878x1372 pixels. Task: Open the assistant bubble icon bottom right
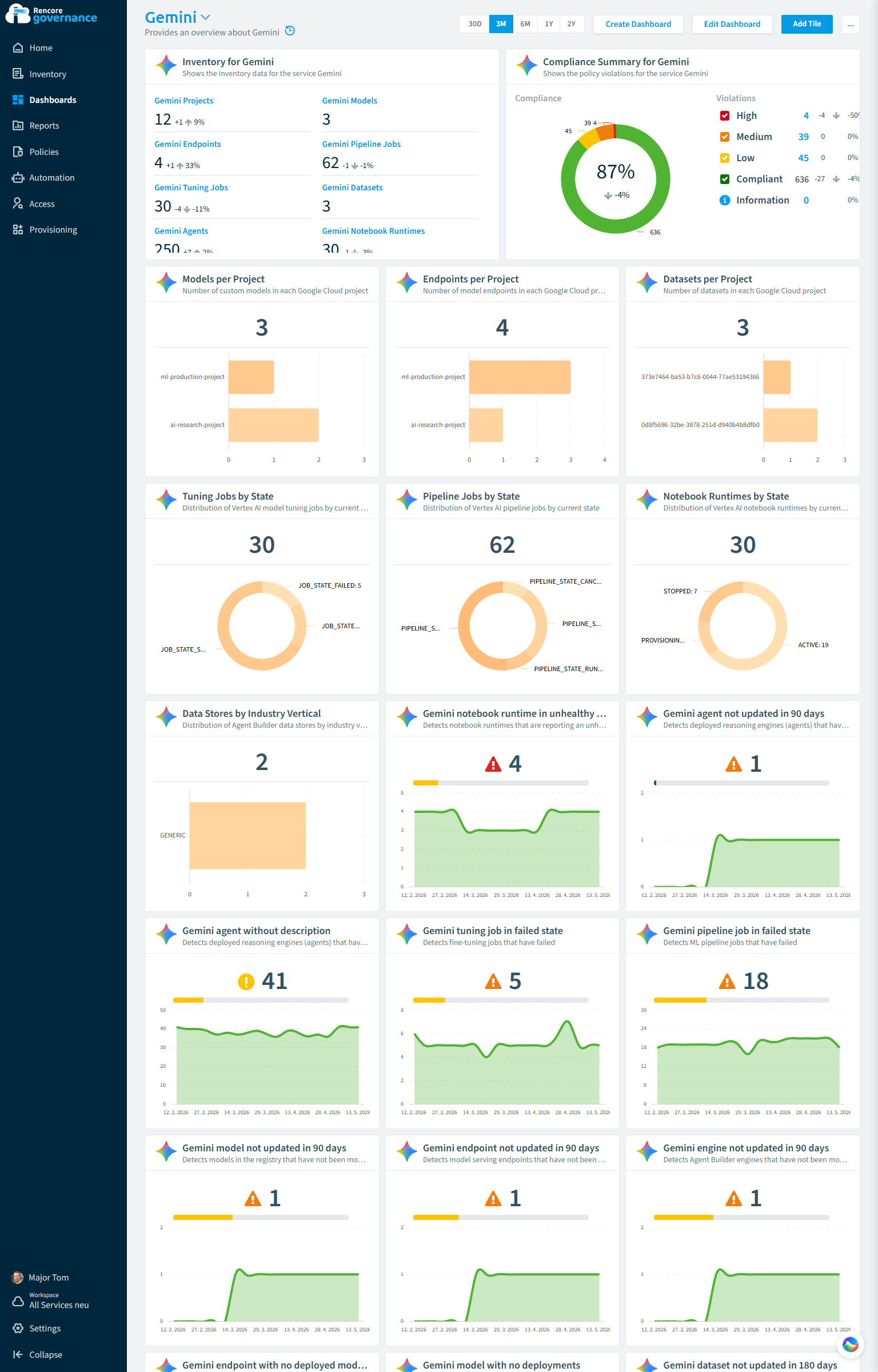point(850,1345)
